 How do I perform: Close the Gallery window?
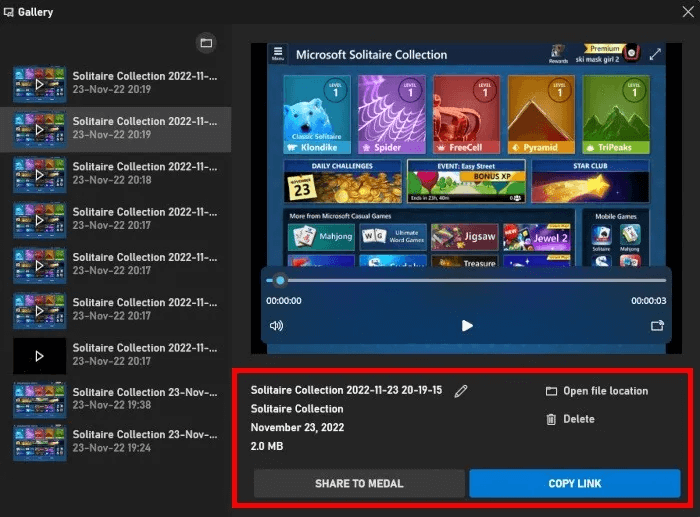coord(688,12)
